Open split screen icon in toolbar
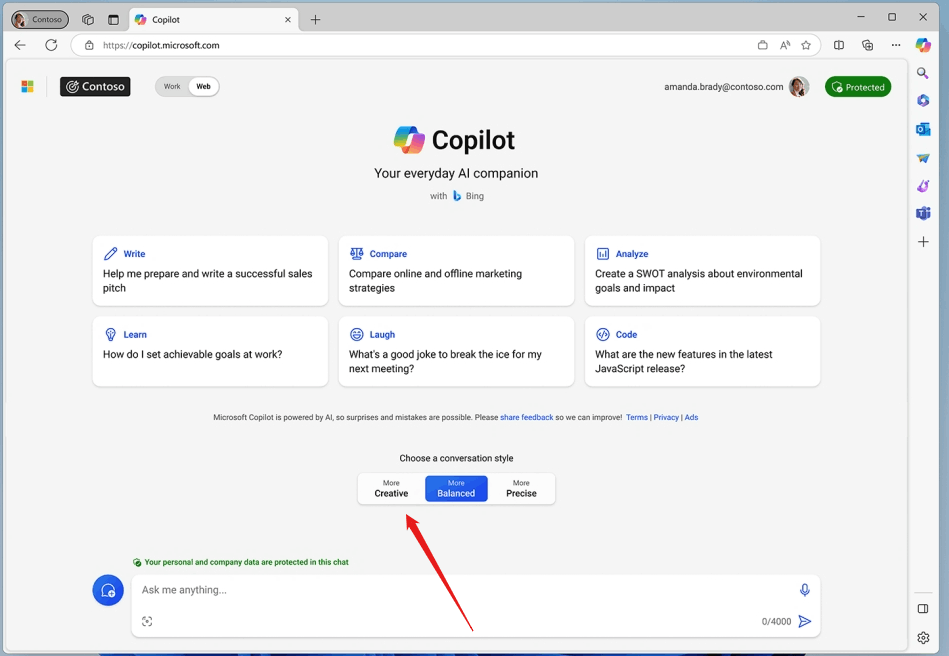The image size is (949, 656). coord(839,45)
